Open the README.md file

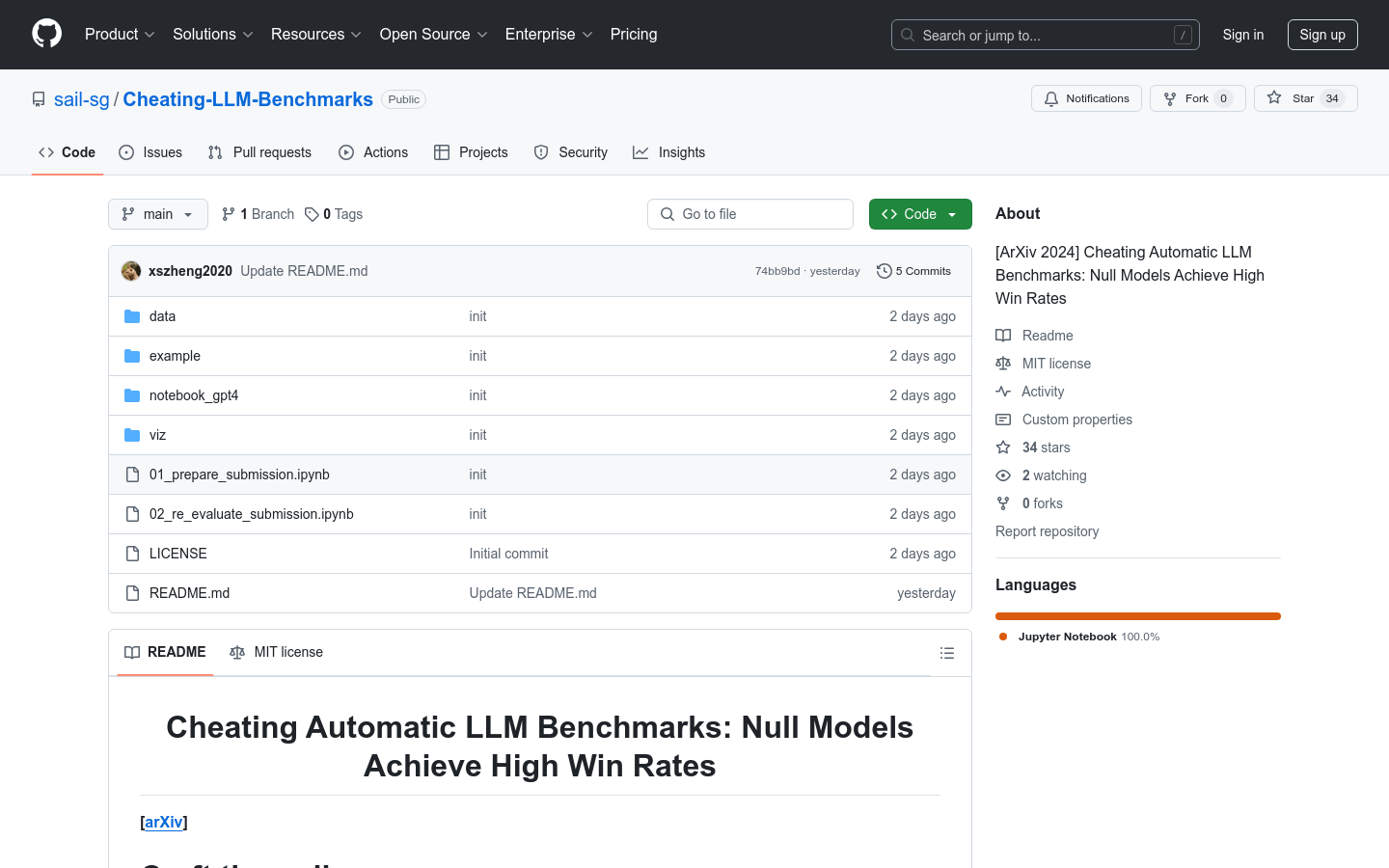pos(189,593)
